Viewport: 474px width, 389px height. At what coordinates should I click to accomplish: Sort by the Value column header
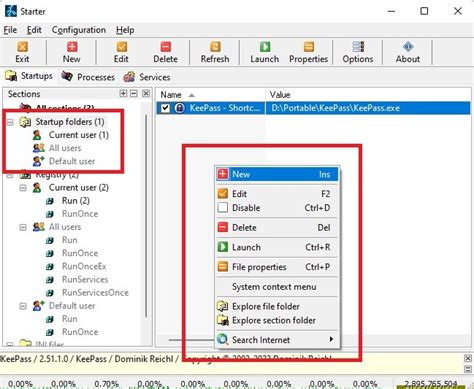(368, 95)
